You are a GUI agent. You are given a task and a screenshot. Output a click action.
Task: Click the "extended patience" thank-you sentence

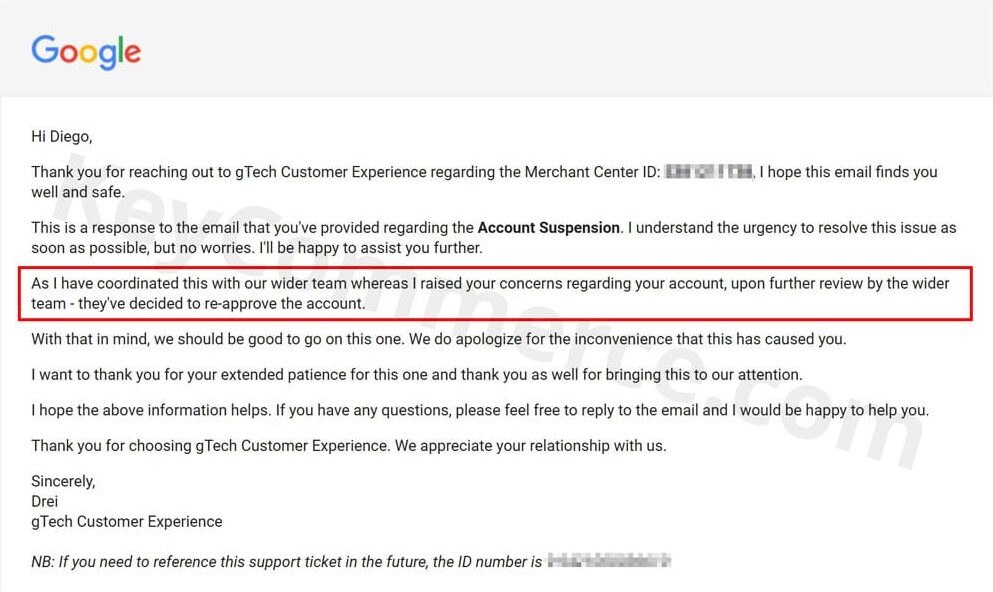pyautogui.click(x=416, y=375)
